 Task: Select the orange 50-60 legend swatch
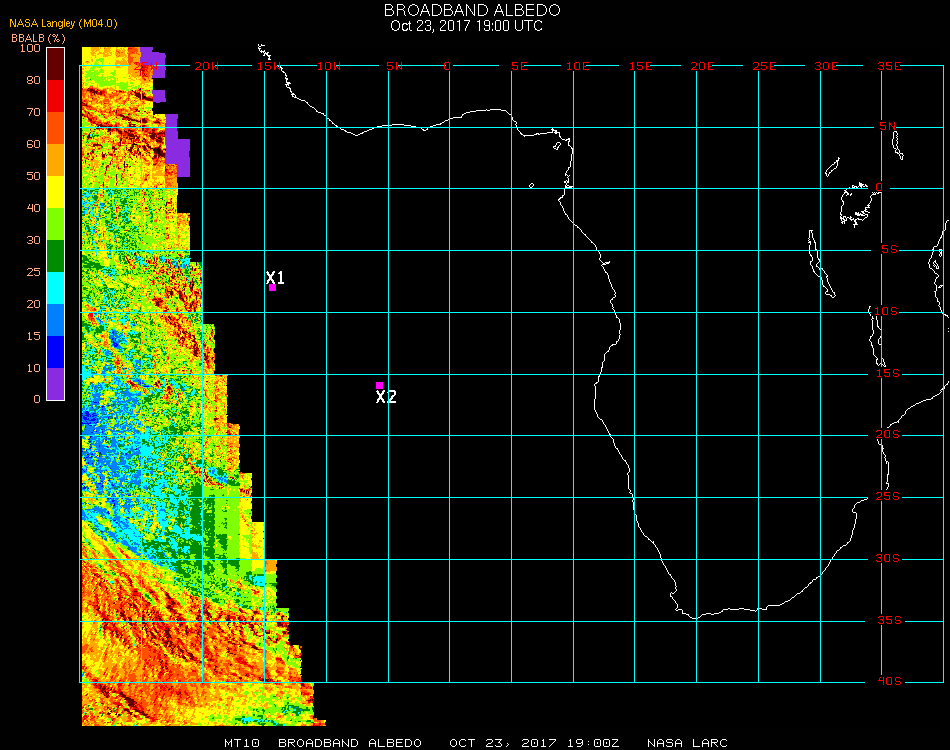56,160
